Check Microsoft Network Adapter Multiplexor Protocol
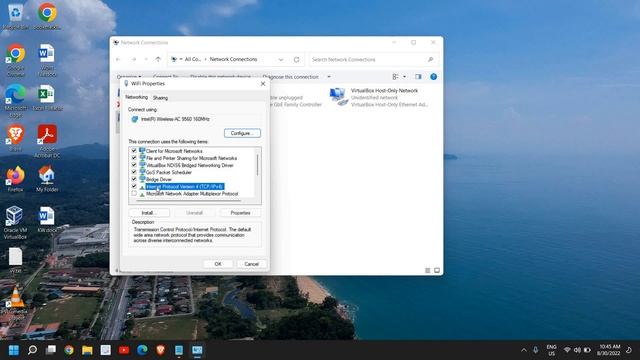This screenshot has height=360, width=640. pos(134,193)
